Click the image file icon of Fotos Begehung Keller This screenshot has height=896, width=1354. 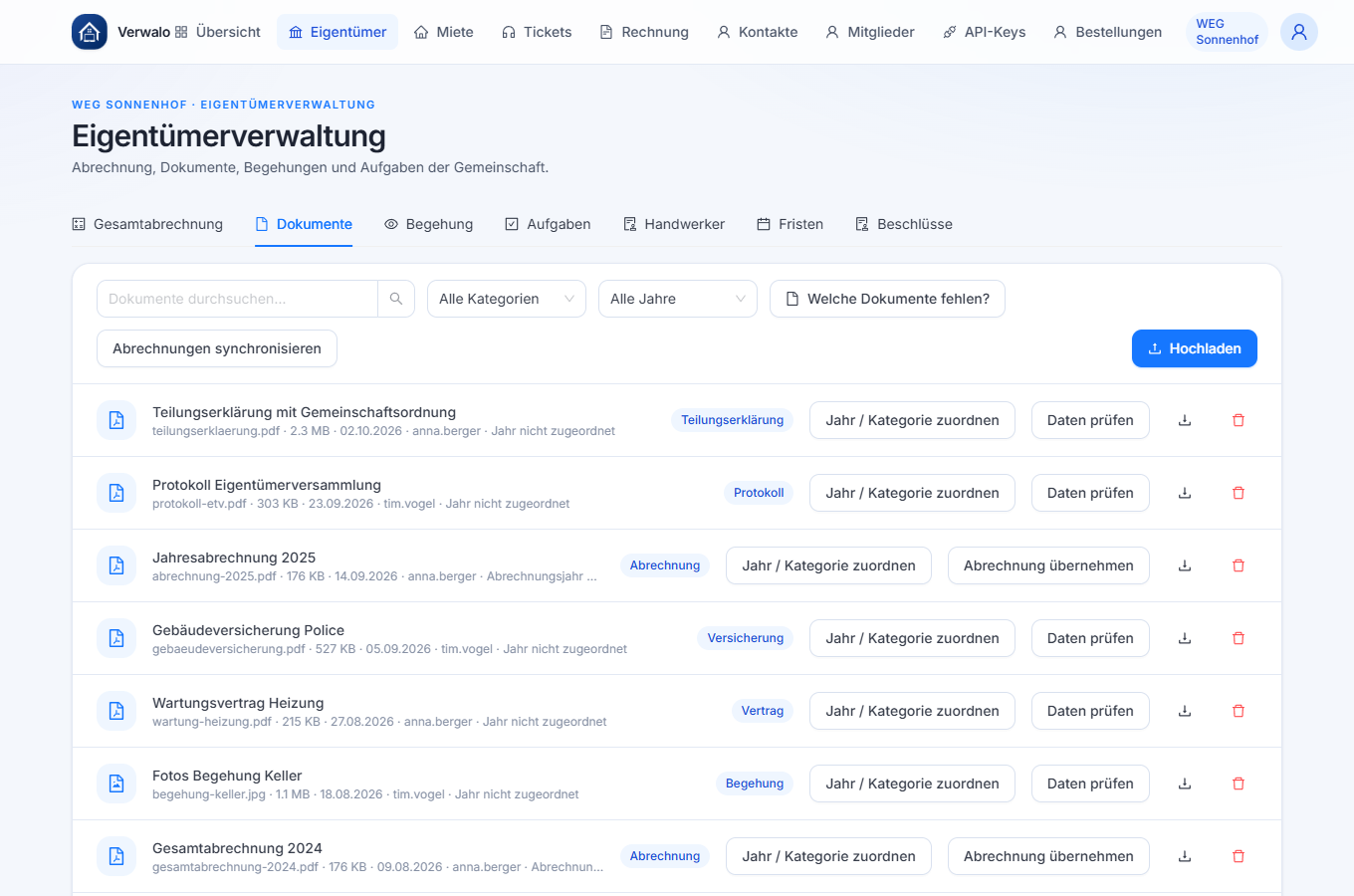(x=116, y=784)
